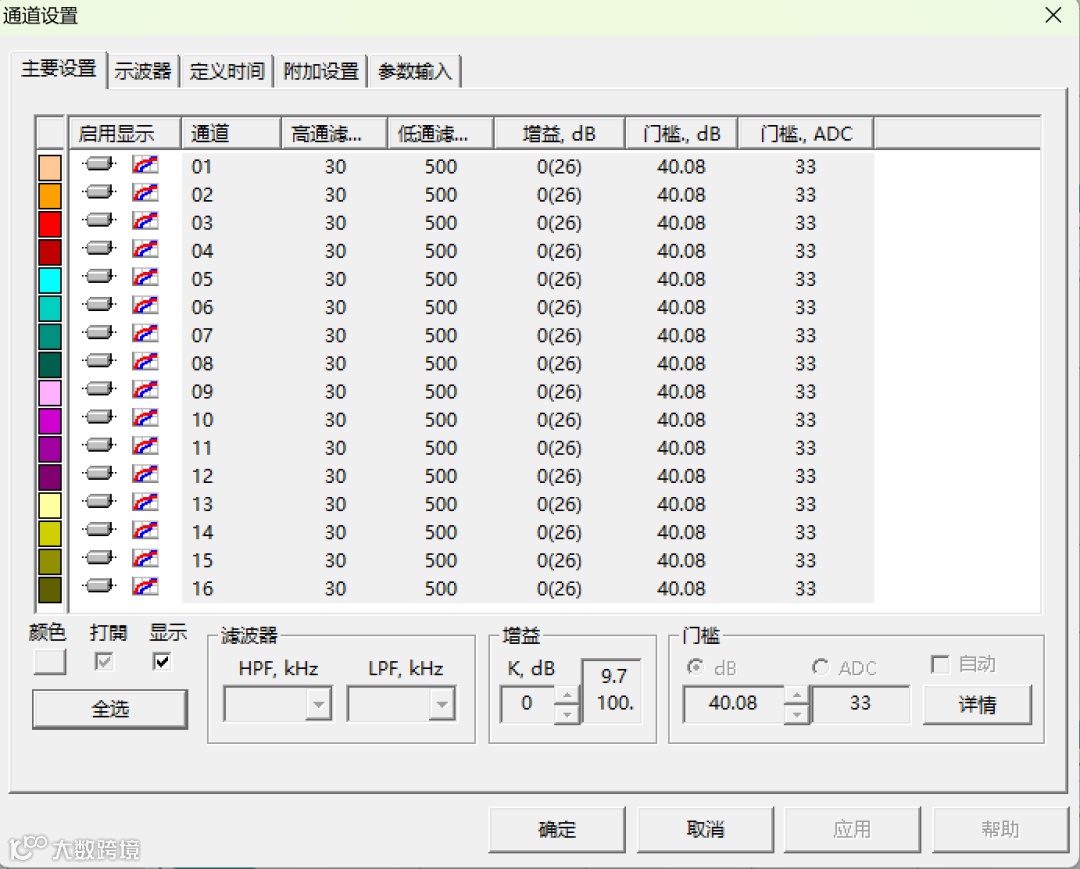Toggle sensor icon on channel 13 row
The image size is (1080, 869).
click(x=98, y=501)
